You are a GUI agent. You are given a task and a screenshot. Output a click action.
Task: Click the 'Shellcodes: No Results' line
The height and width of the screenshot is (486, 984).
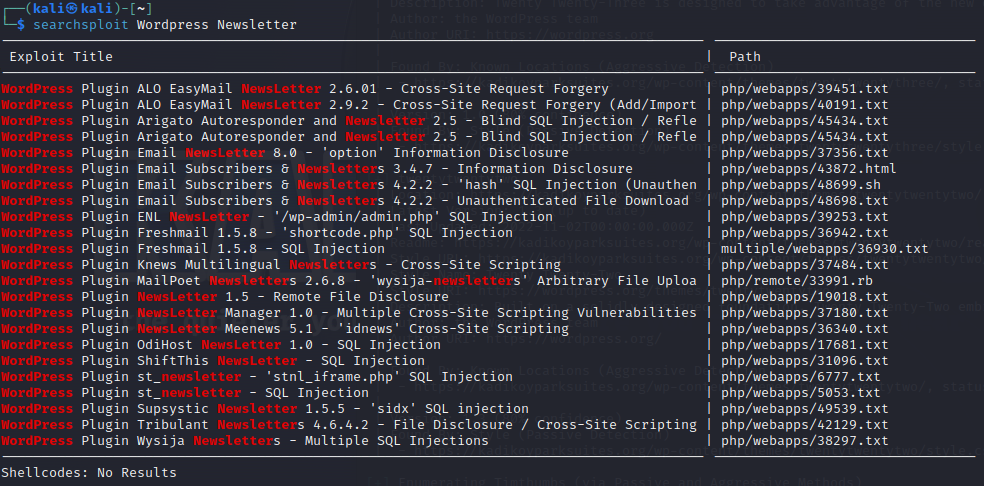(x=89, y=473)
